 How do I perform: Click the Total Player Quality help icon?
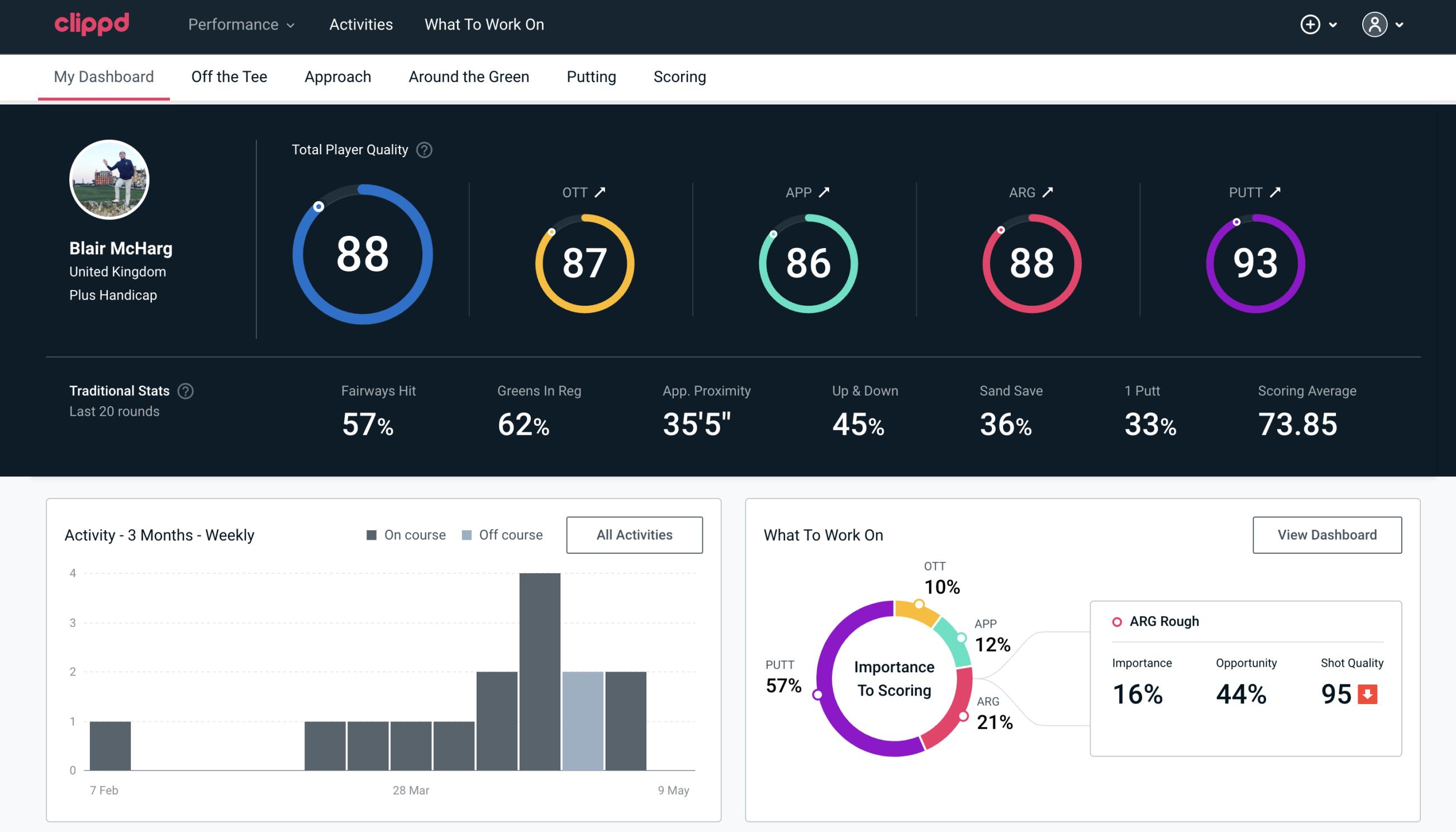point(423,149)
